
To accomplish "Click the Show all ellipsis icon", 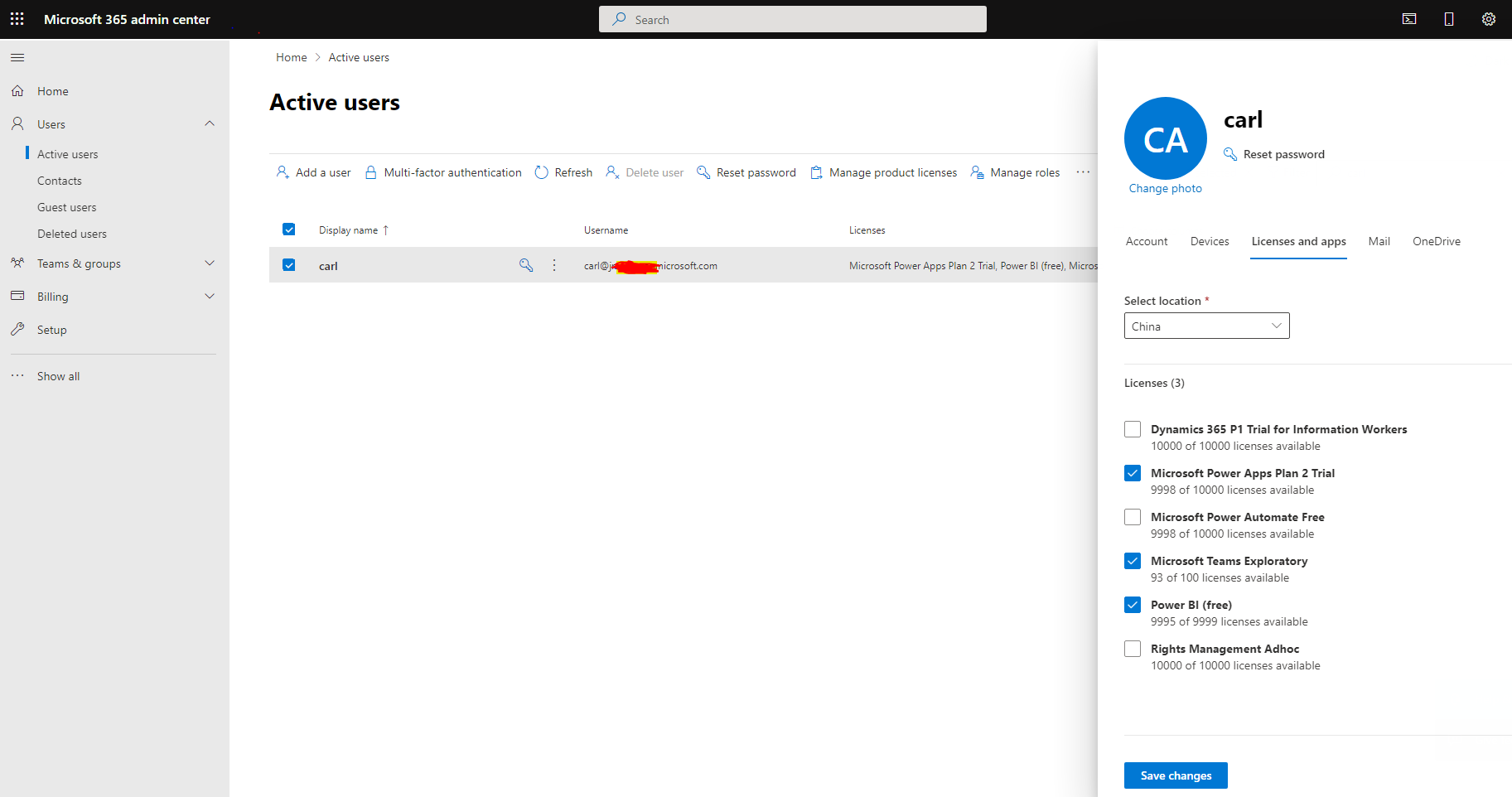I will click(17, 376).
